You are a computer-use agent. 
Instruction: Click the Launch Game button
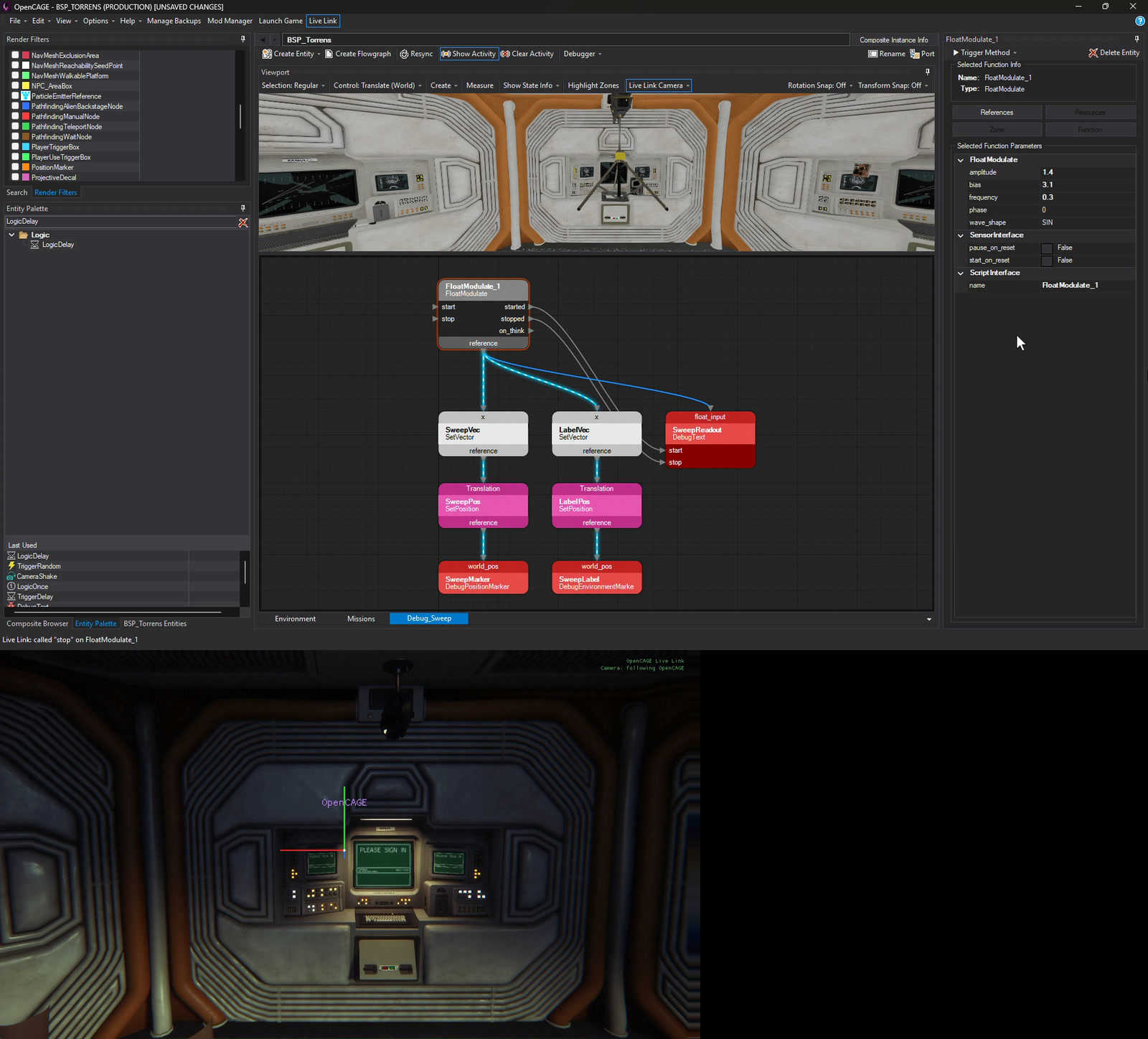click(x=281, y=21)
